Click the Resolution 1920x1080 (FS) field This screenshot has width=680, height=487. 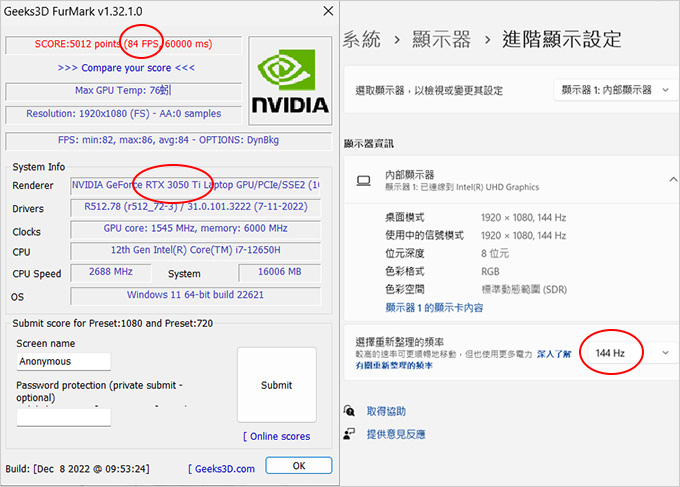124,114
